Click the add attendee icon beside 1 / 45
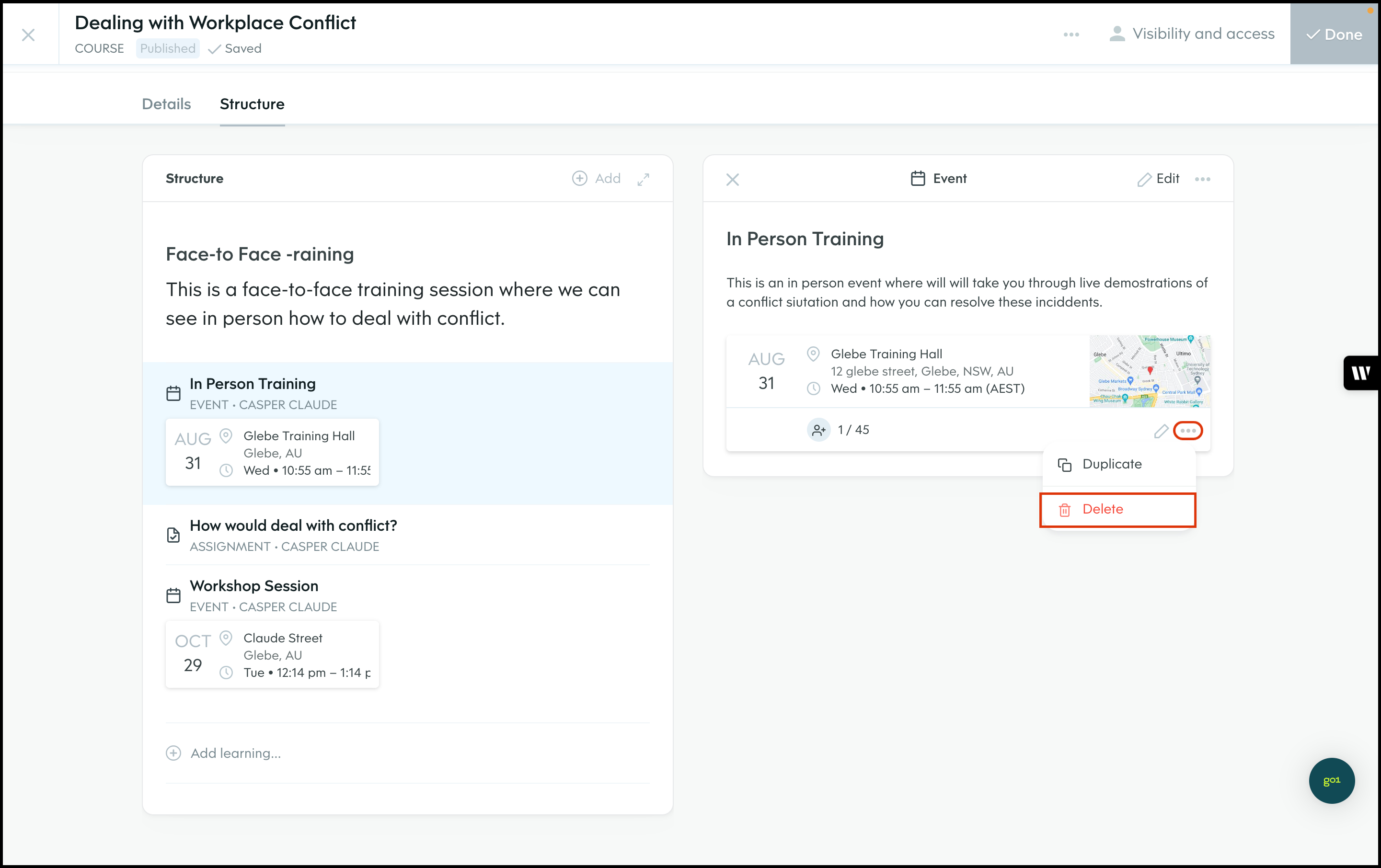Viewport: 1381px width, 868px height. [818, 429]
